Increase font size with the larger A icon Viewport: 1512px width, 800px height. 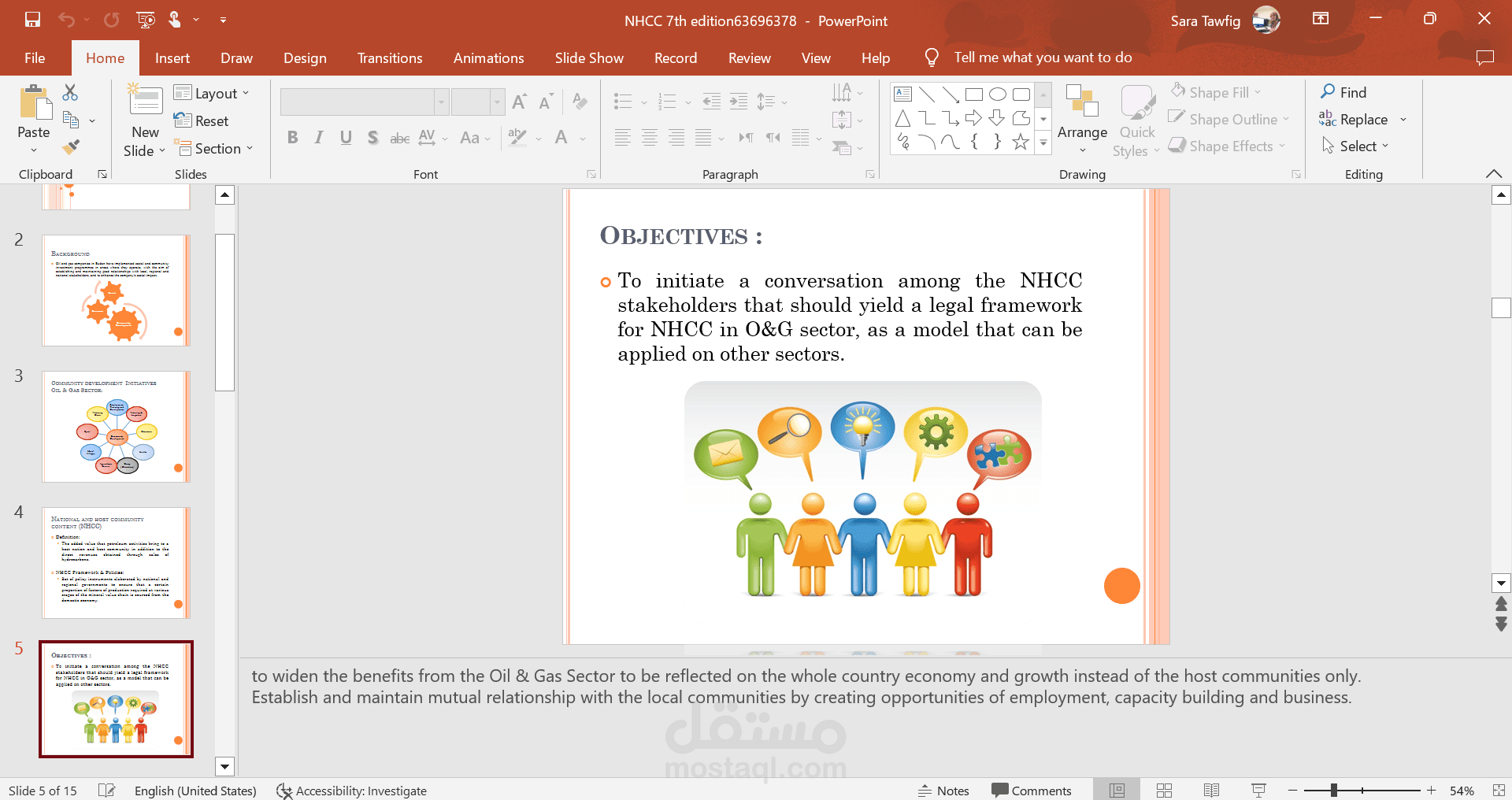click(x=519, y=102)
